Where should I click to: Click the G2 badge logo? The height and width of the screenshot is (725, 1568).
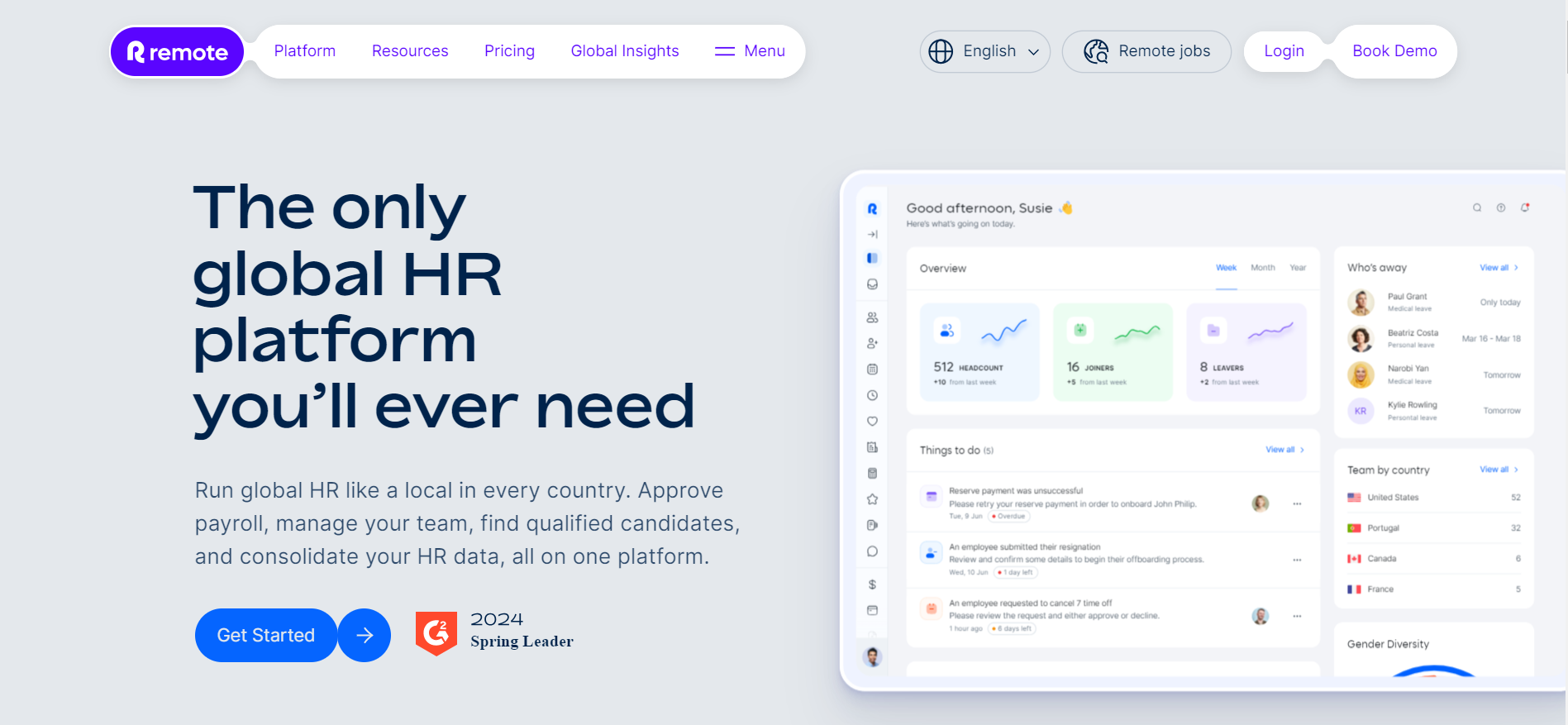[436, 633]
